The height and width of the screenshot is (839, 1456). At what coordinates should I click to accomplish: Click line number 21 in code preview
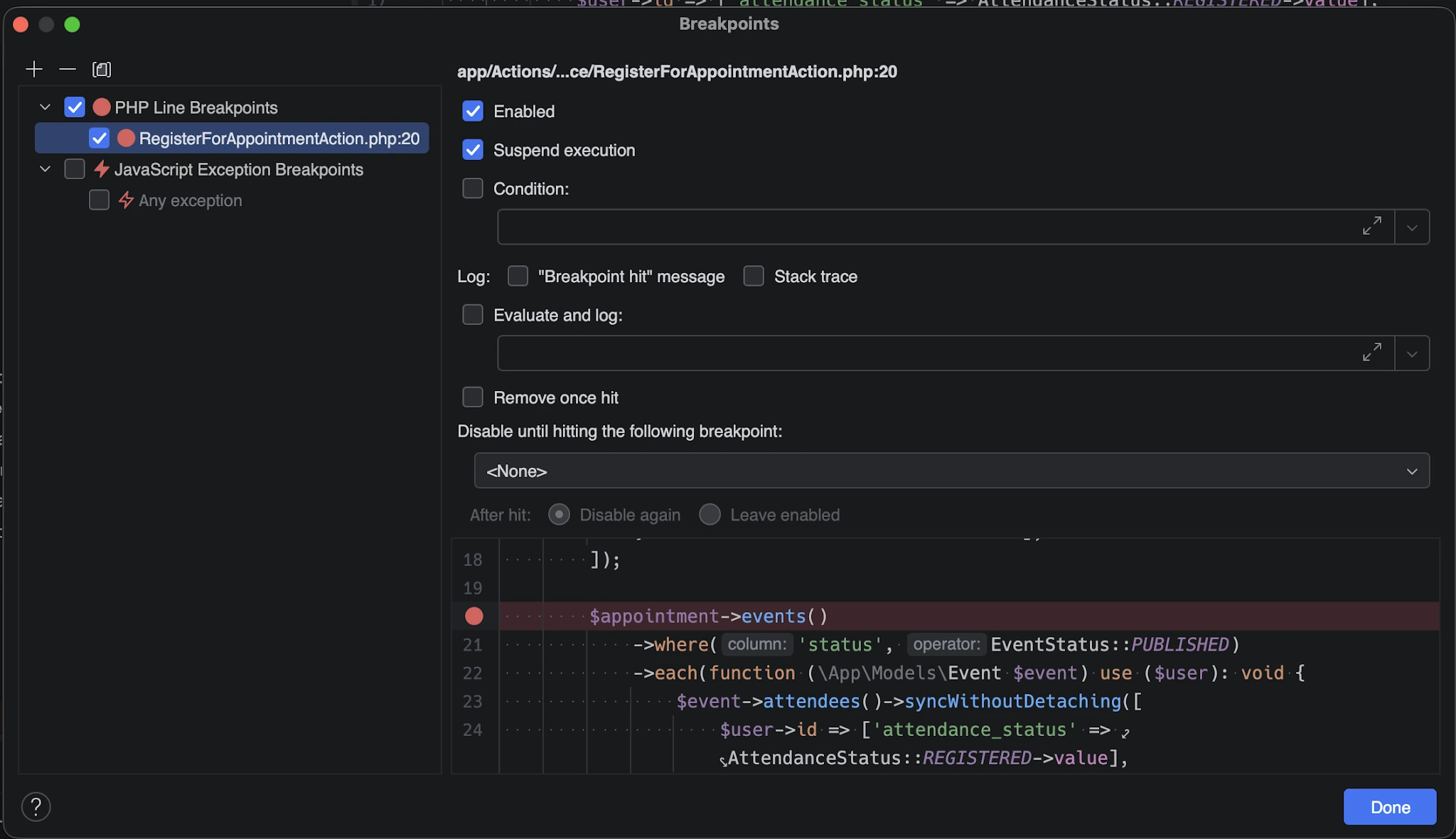click(473, 645)
